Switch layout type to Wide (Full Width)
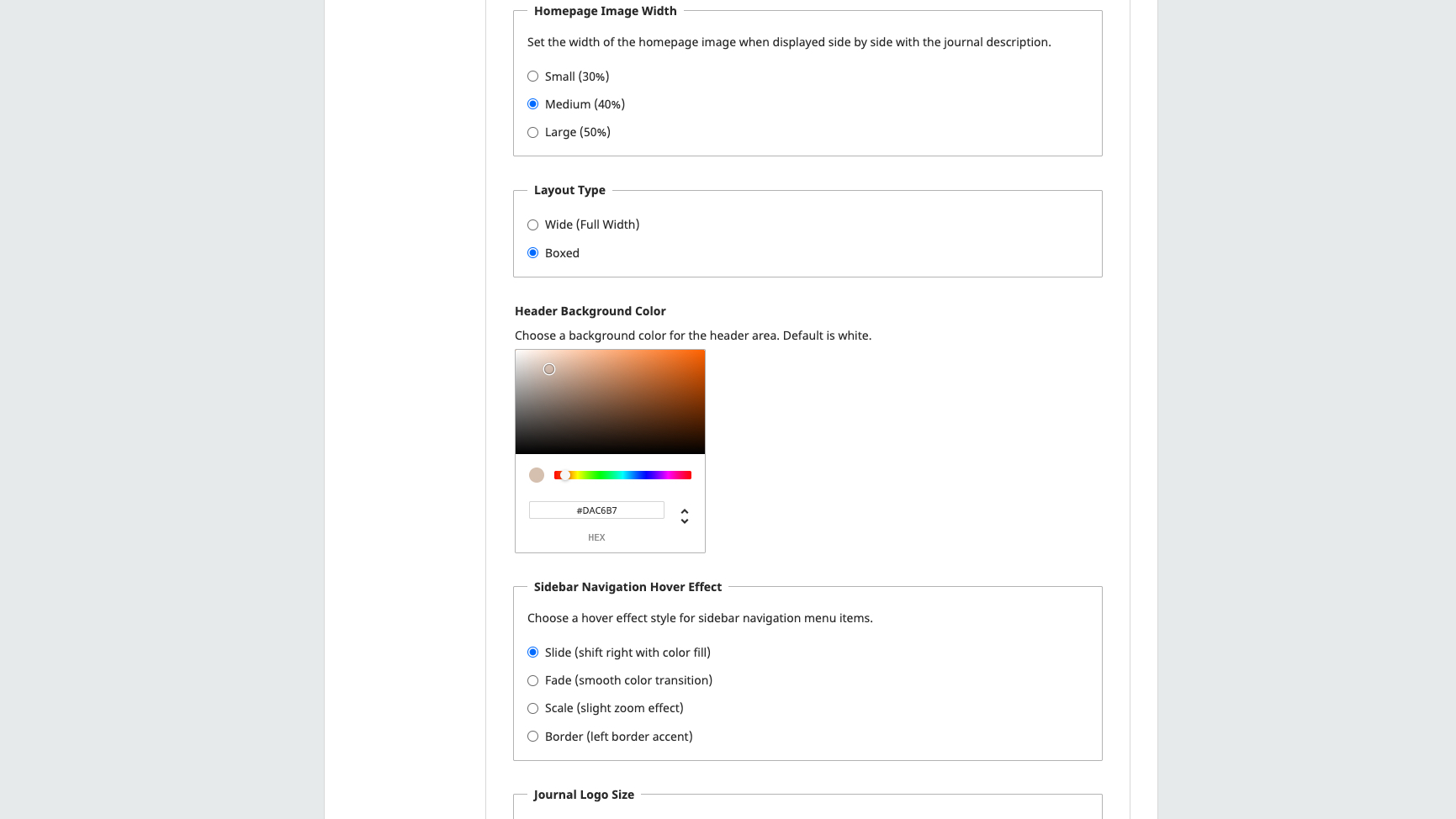The width and height of the screenshot is (1456, 819). click(x=532, y=225)
